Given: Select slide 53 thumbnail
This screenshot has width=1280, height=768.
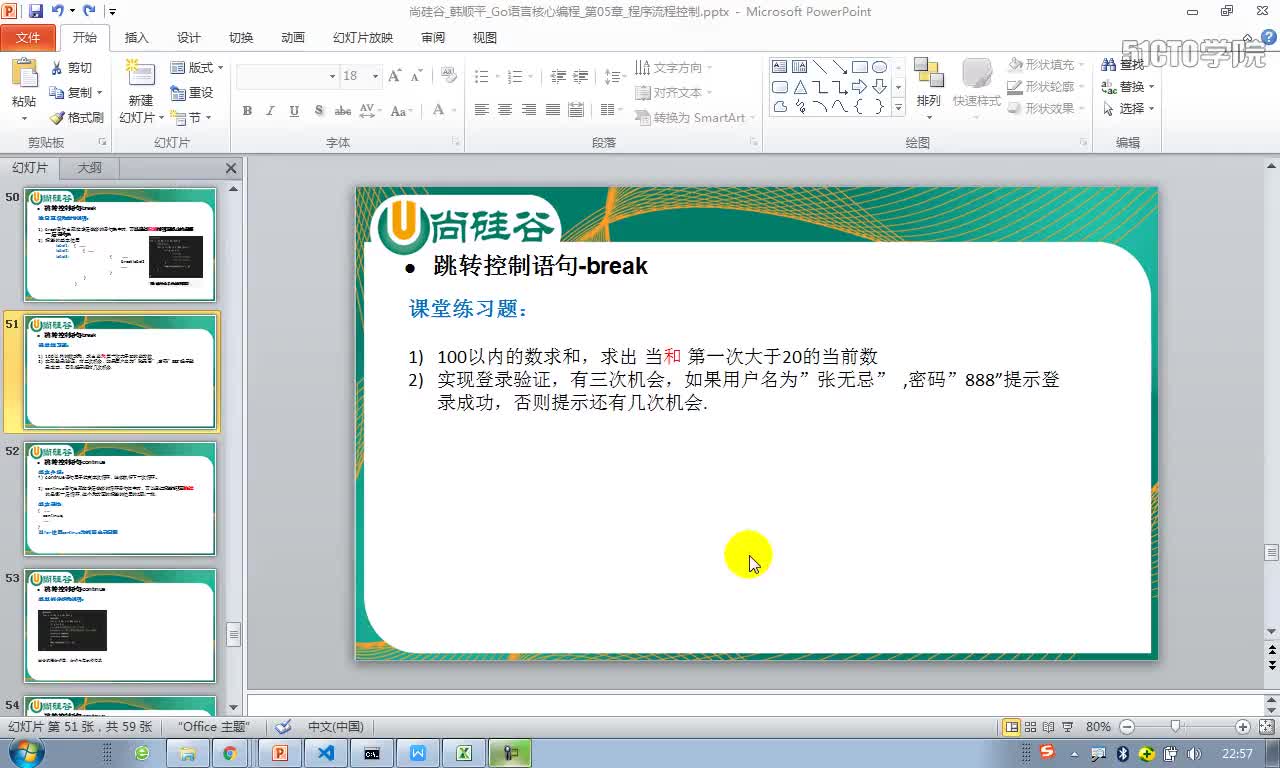Looking at the screenshot, I should (120, 626).
